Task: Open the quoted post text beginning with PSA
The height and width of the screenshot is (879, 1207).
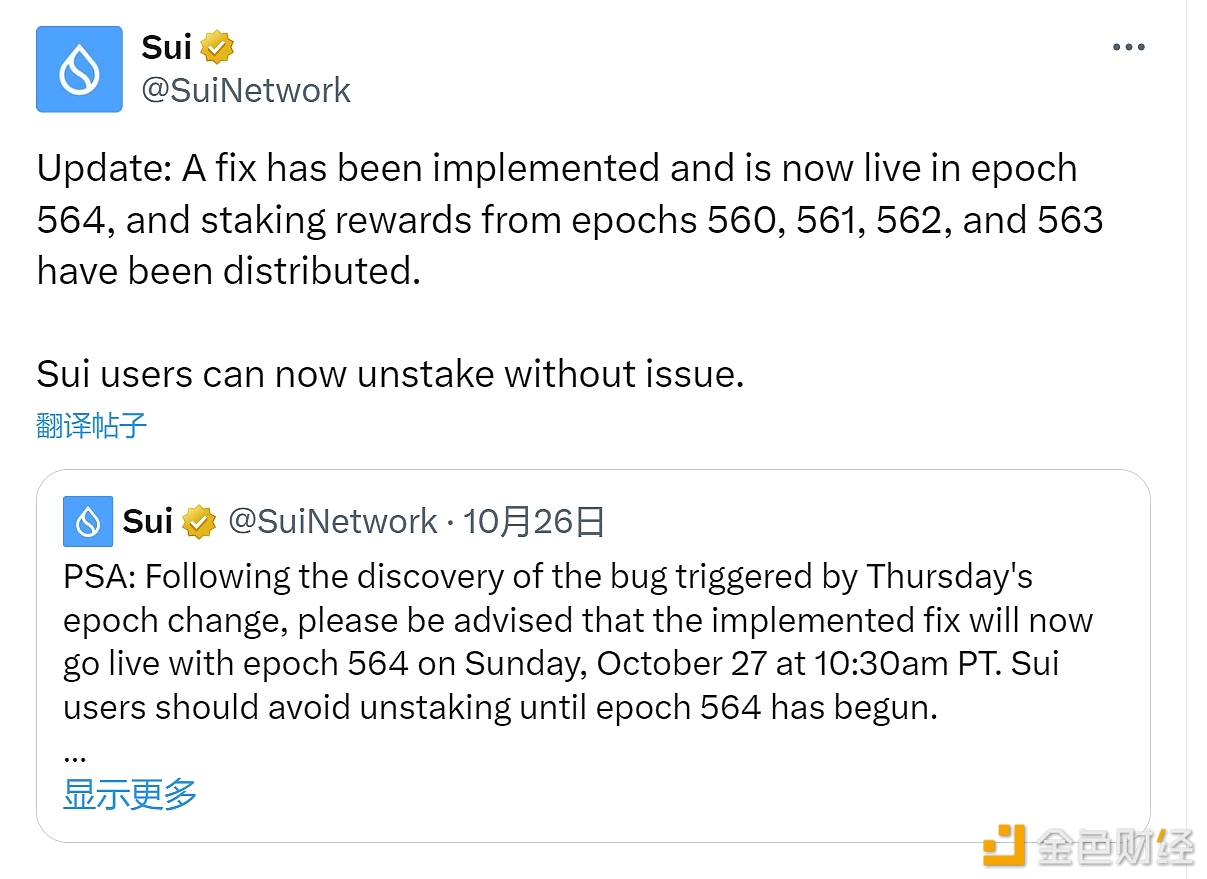Action: (578, 642)
